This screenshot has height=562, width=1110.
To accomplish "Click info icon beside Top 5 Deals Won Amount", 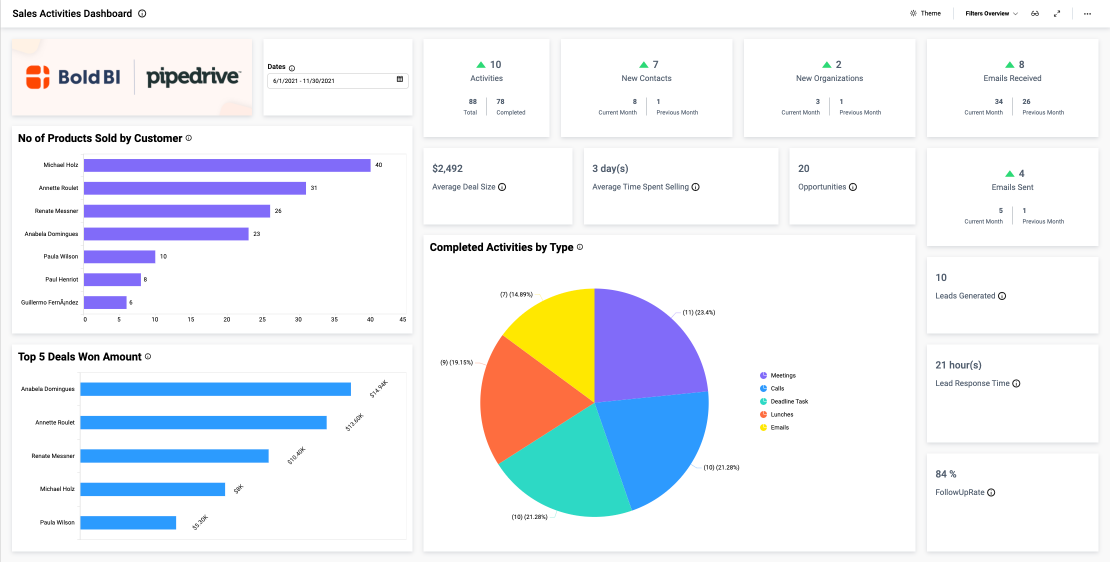I will click(148, 356).
